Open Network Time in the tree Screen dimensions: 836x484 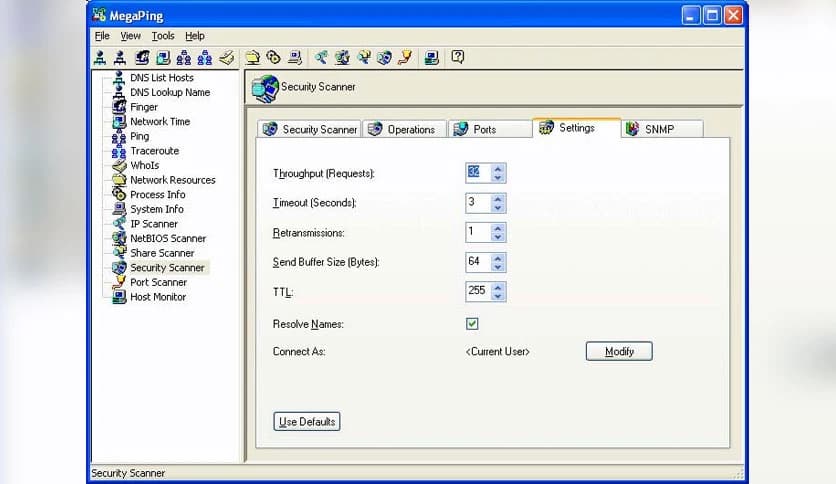coord(160,122)
